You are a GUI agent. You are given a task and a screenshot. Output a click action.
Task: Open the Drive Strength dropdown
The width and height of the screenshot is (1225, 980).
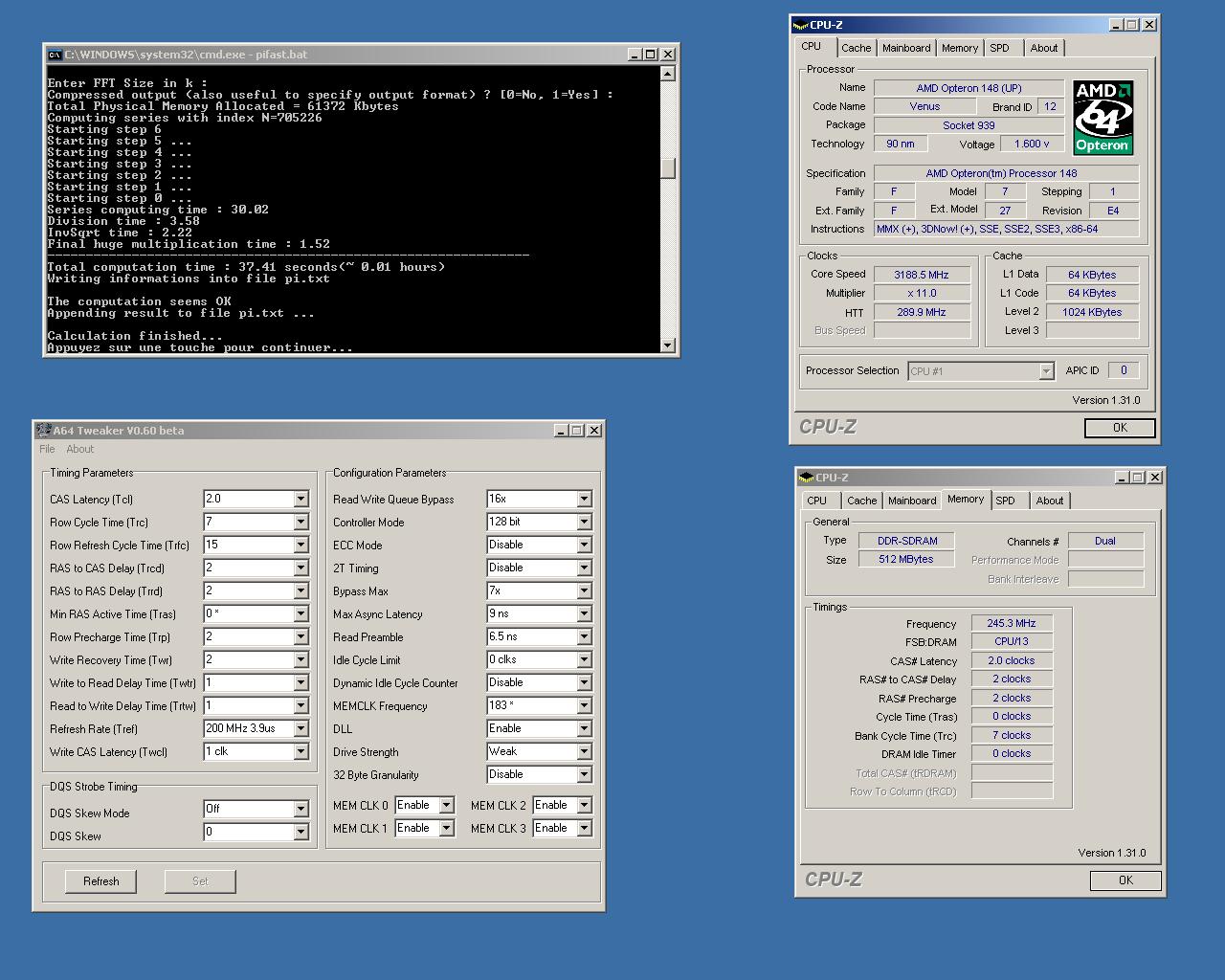584,751
